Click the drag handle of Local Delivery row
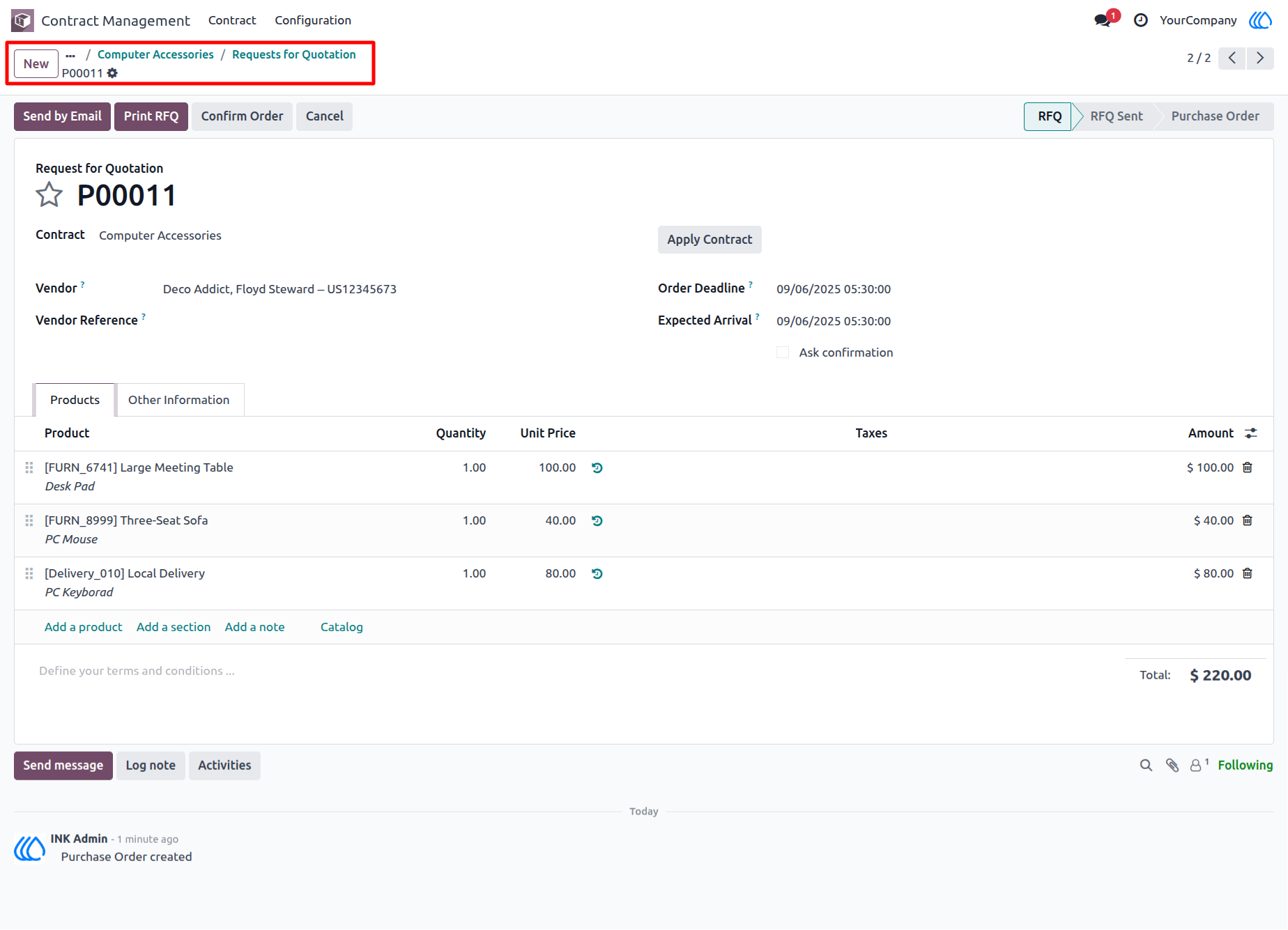 click(29, 573)
